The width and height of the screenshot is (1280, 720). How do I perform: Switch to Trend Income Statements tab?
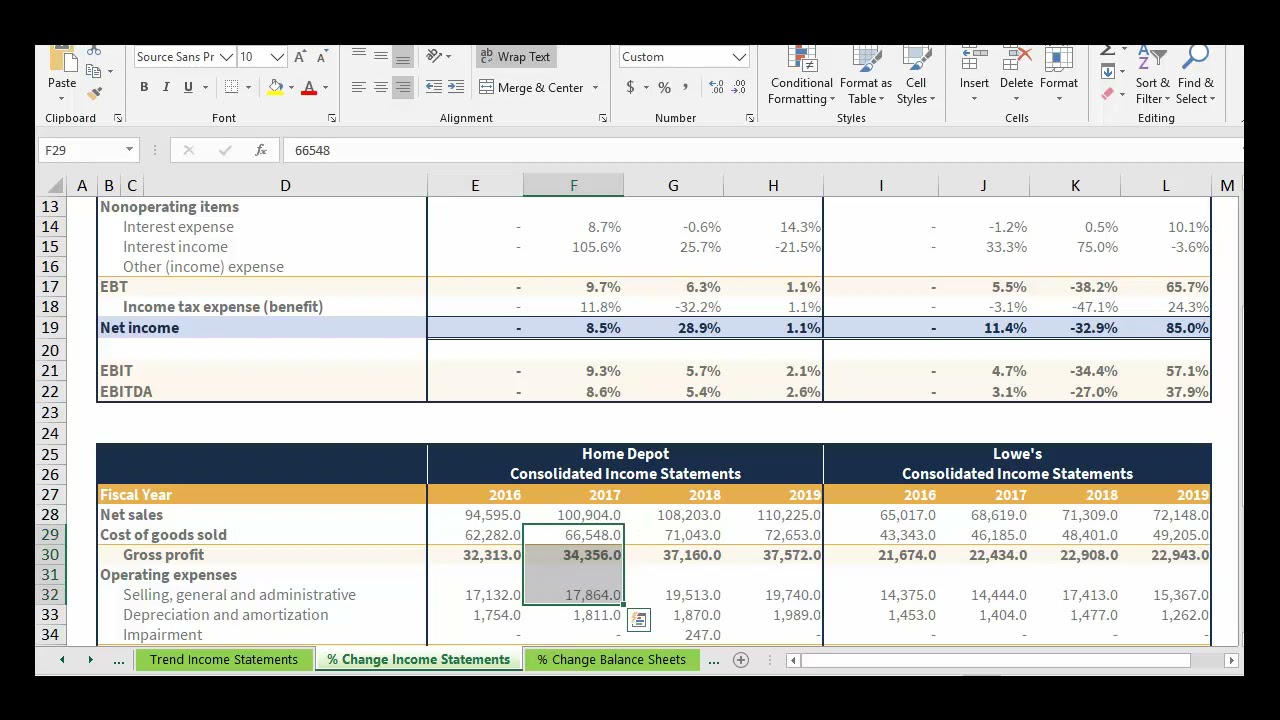pos(224,660)
